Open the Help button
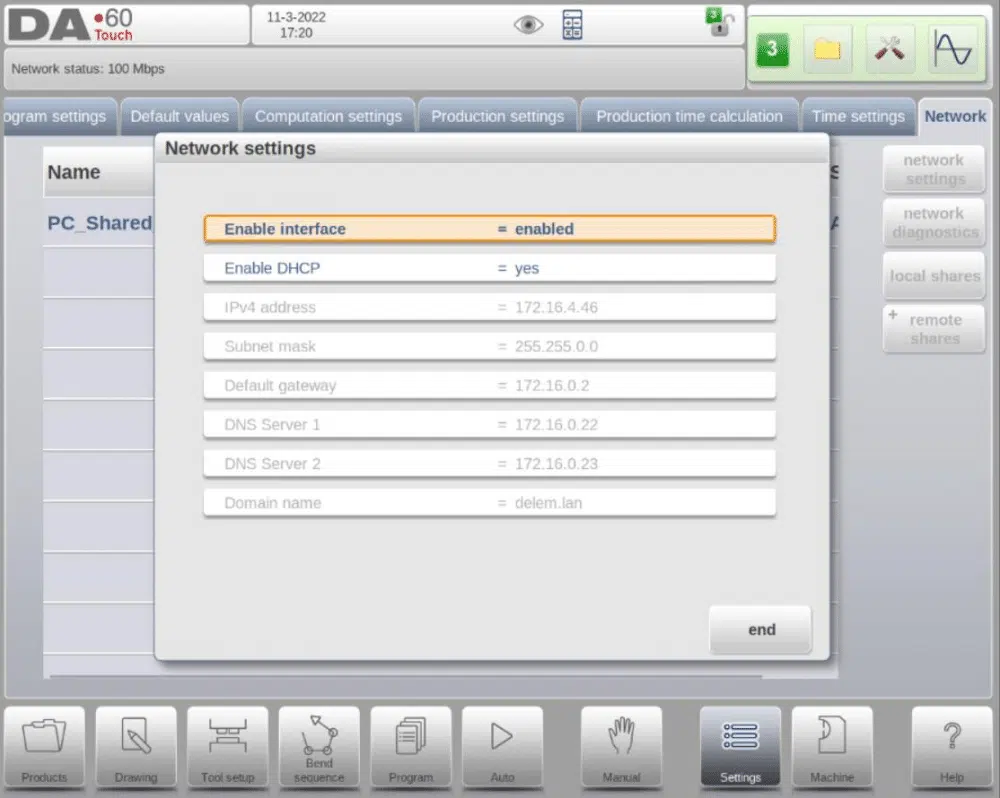 (952, 748)
